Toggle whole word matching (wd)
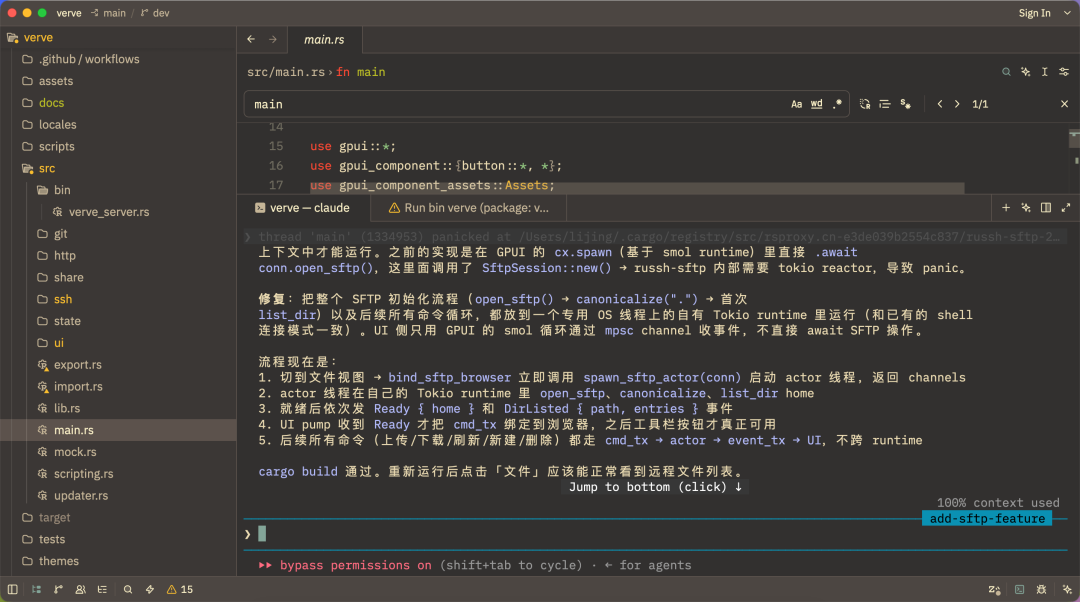Screen dimensions: 1080x602 pos(816,104)
